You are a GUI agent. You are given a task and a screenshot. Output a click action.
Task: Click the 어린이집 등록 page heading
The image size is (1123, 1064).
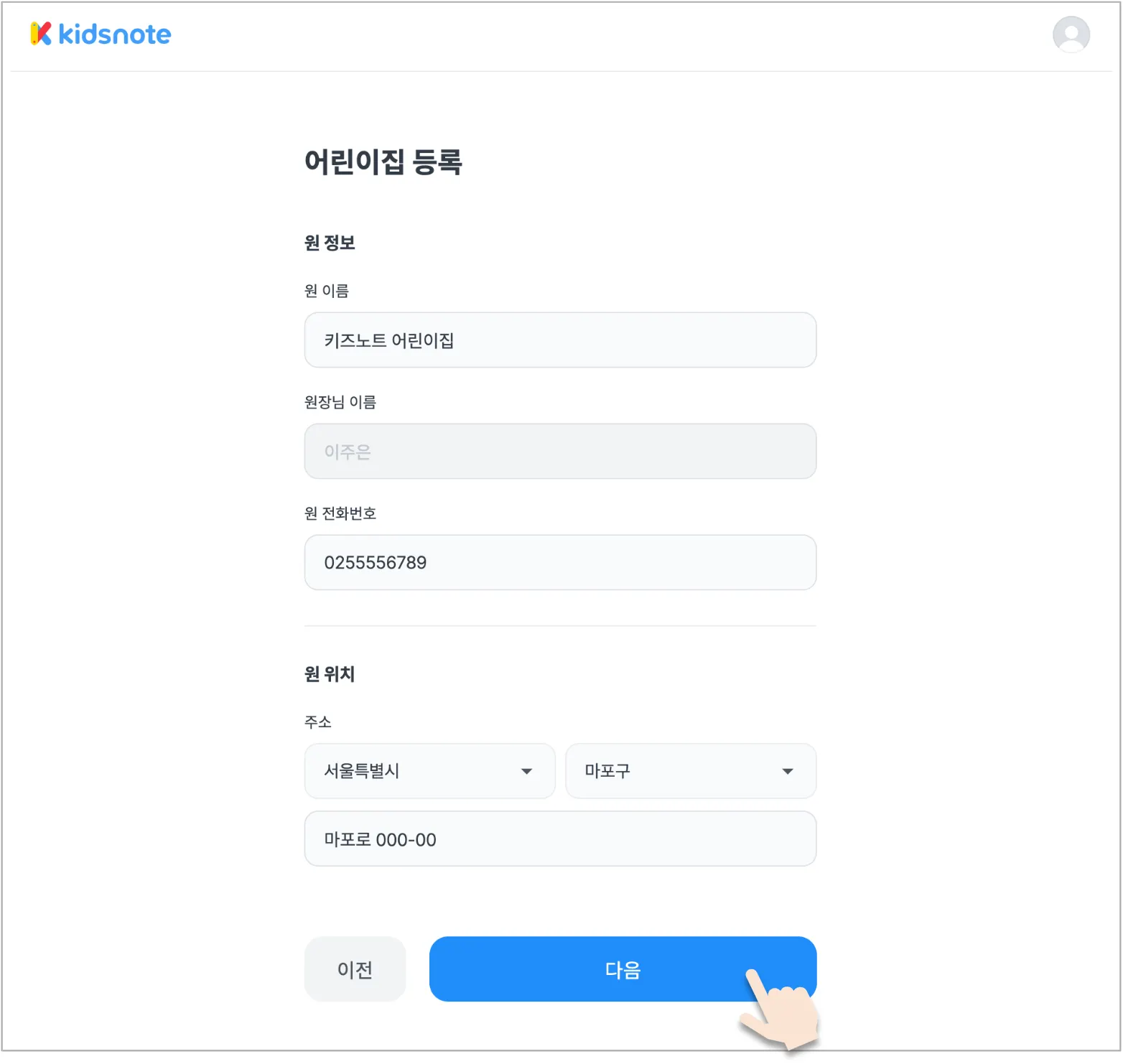click(383, 162)
